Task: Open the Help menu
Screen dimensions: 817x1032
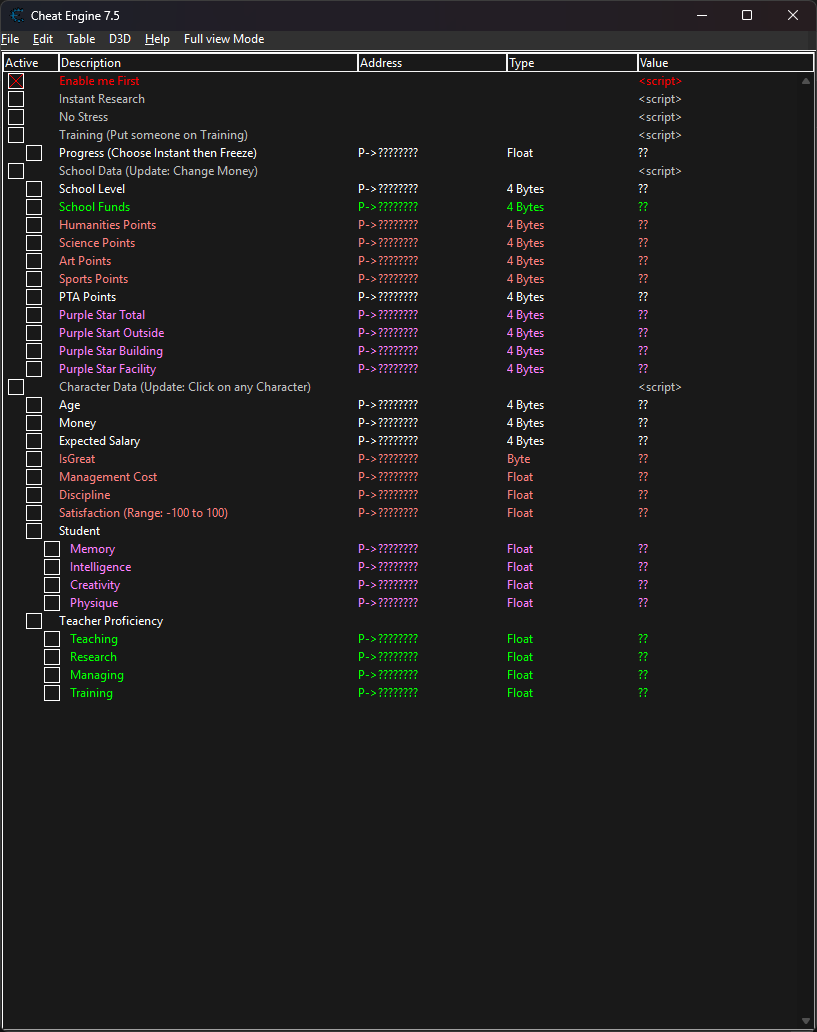Action: [157, 39]
